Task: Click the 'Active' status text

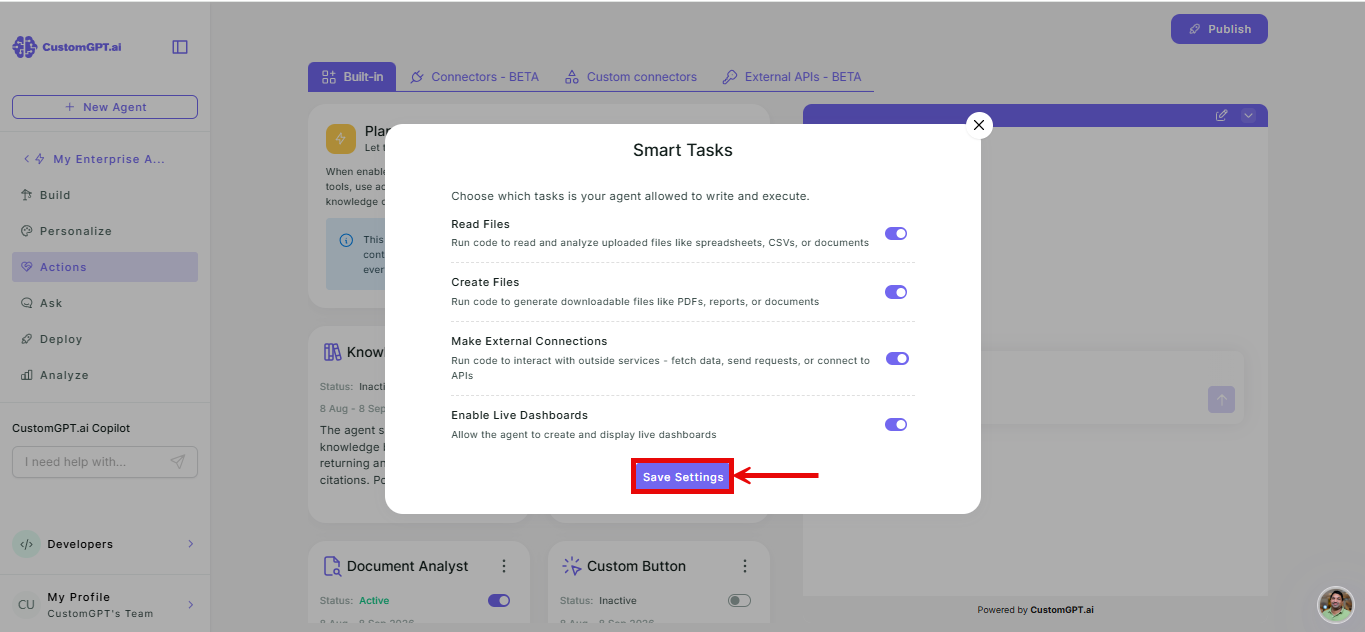Action: (374, 601)
